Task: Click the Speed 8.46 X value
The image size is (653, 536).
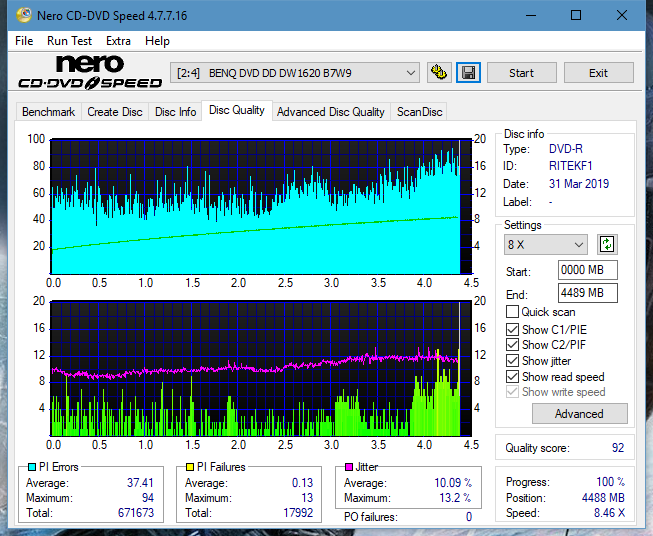Action: point(609,513)
